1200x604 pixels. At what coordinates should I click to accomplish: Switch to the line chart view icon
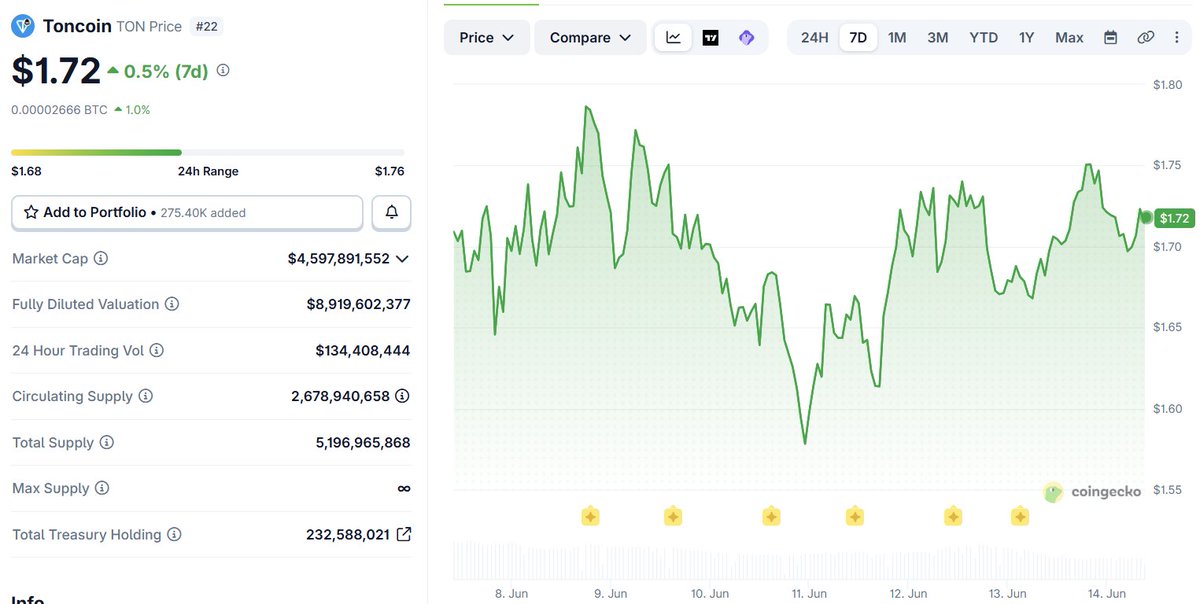tap(673, 37)
